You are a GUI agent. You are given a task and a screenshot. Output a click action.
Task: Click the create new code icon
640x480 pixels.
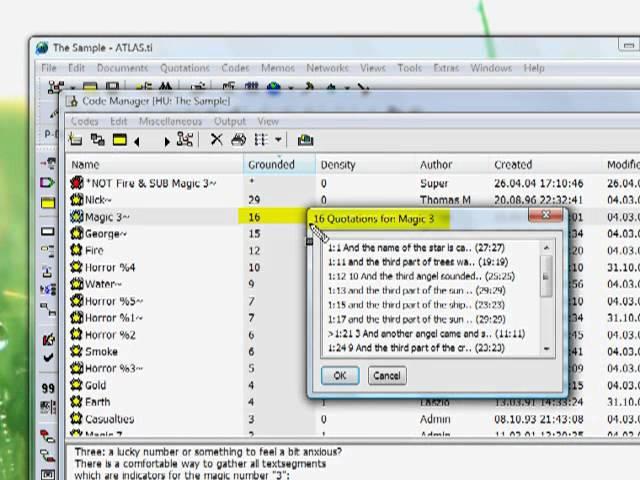76,140
